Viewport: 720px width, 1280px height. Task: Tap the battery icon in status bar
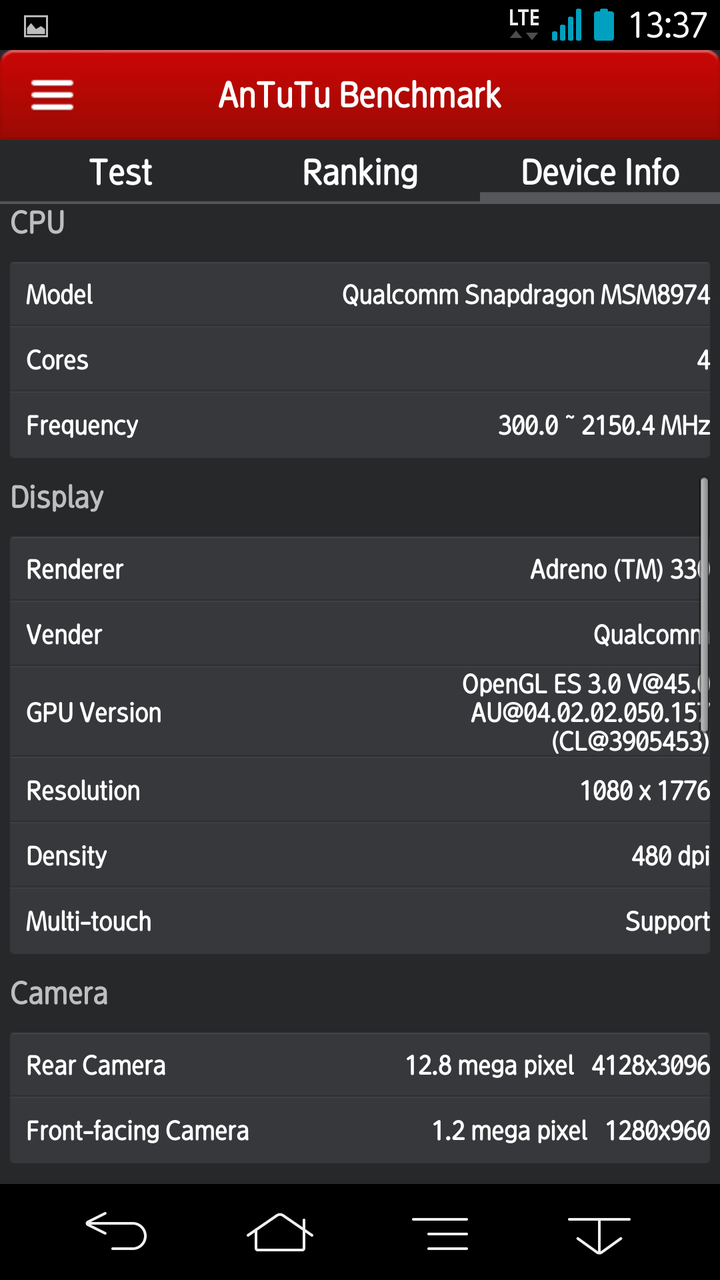click(604, 24)
